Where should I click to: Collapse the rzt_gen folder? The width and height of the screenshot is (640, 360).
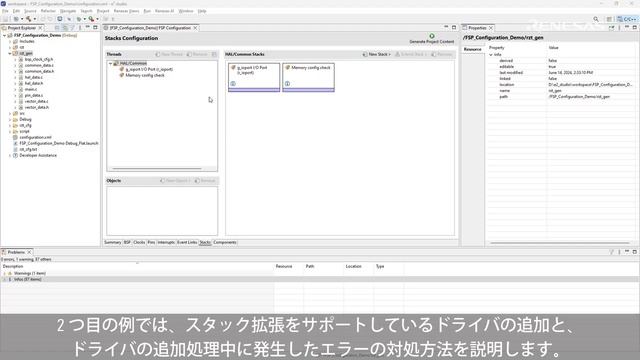10,53
